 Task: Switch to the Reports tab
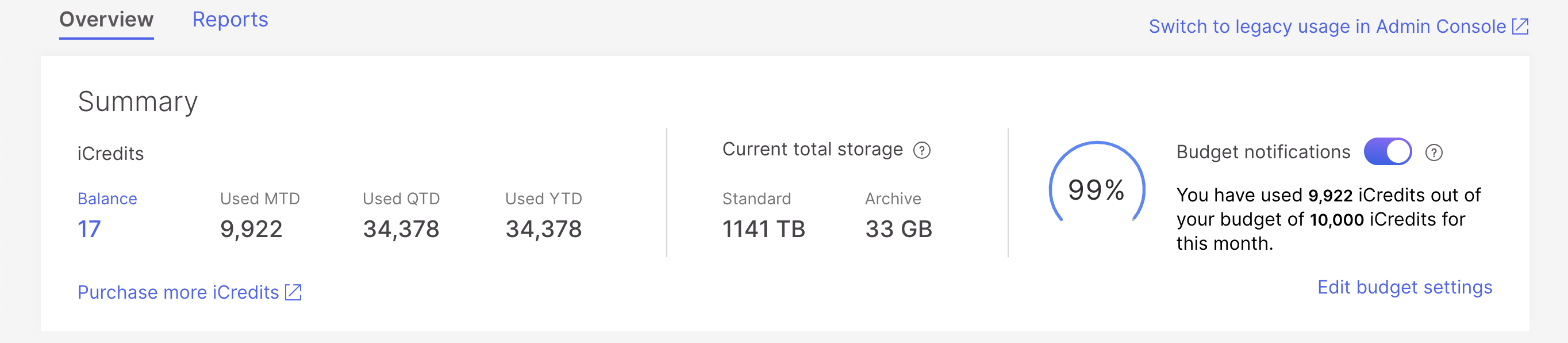coord(230,20)
